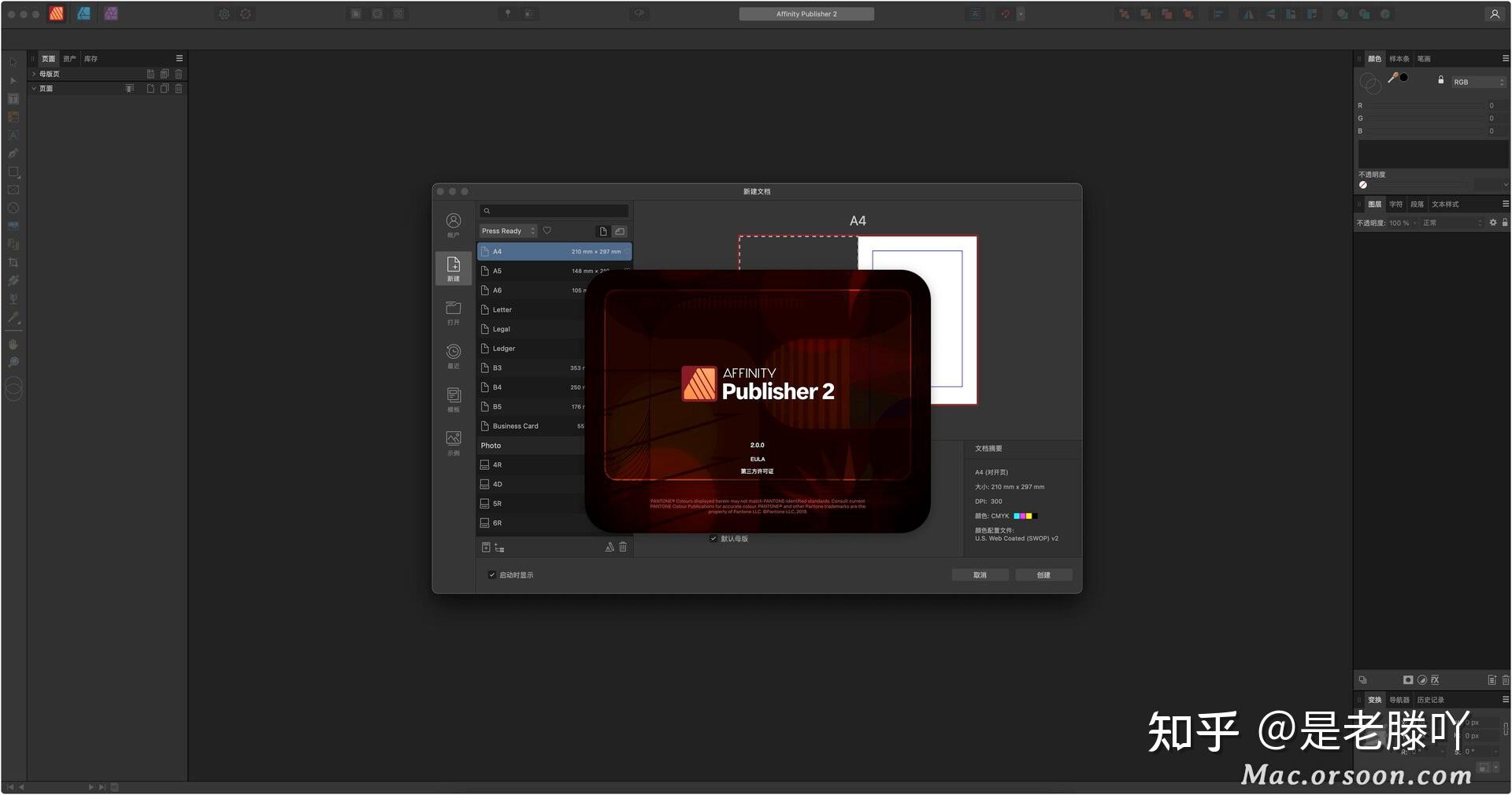Uncheck the 启动时显示 checkbox
The height and width of the screenshot is (795, 1512).
(x=492, y=575)
